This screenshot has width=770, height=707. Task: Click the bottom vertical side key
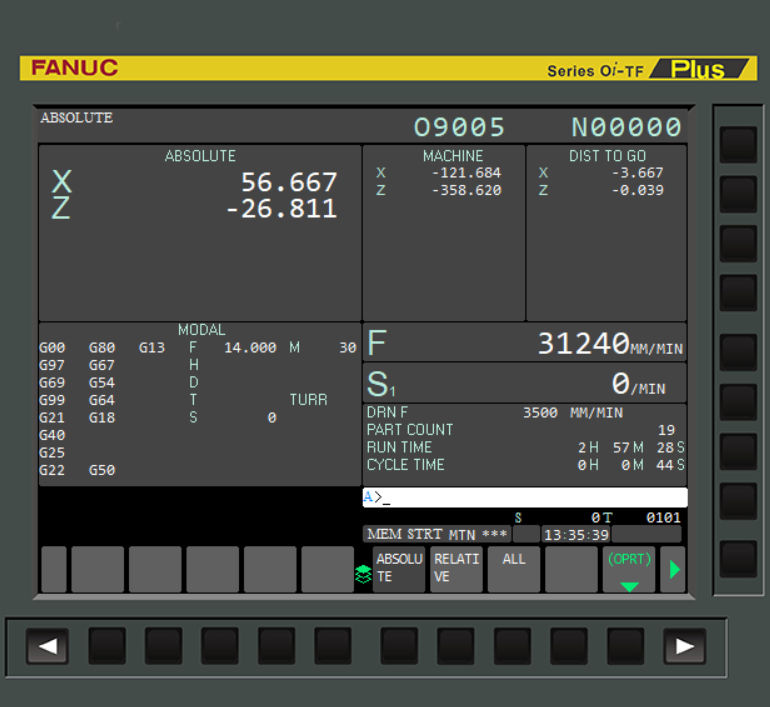738,559
